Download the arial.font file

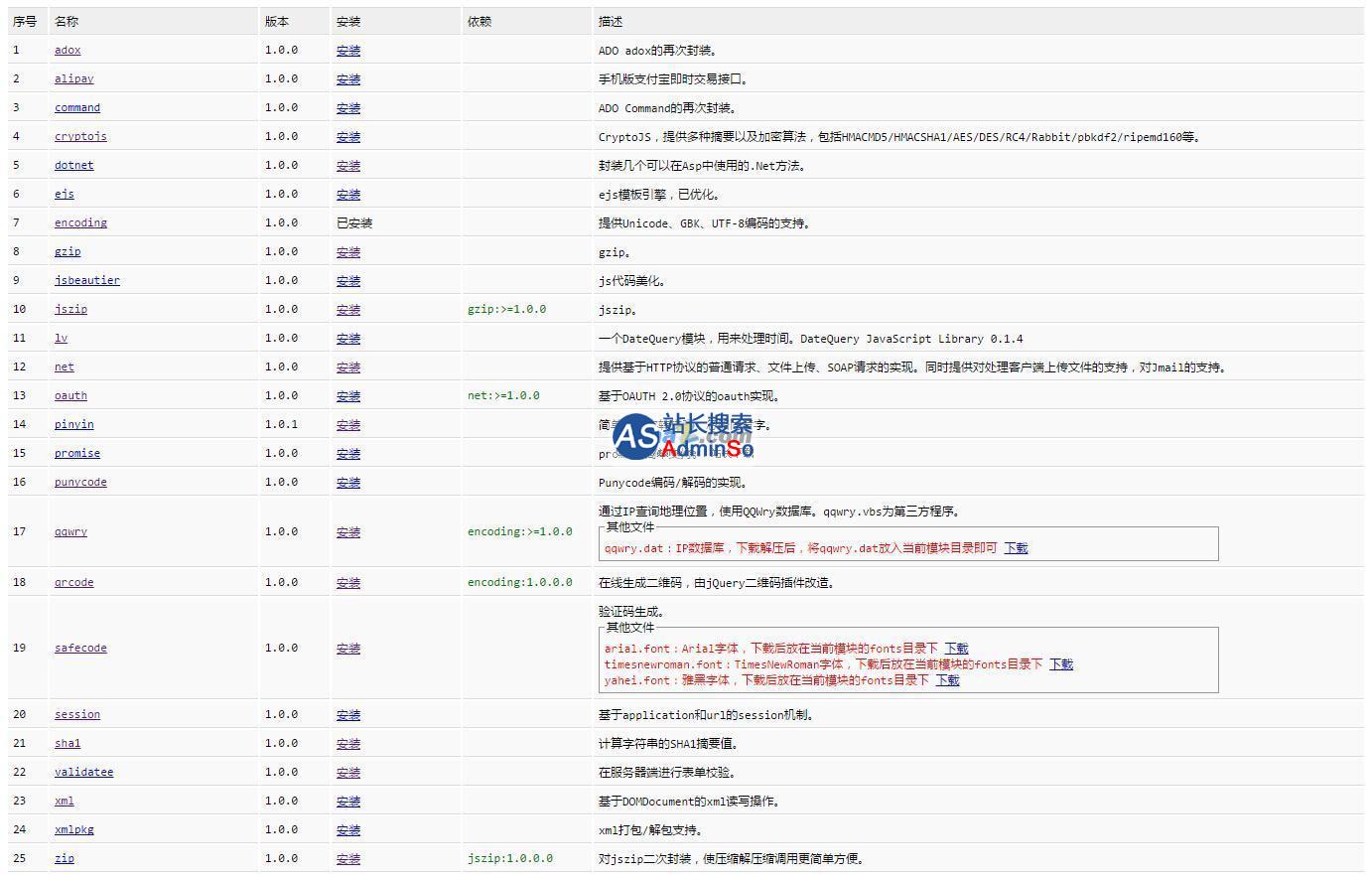pos(956,648)
